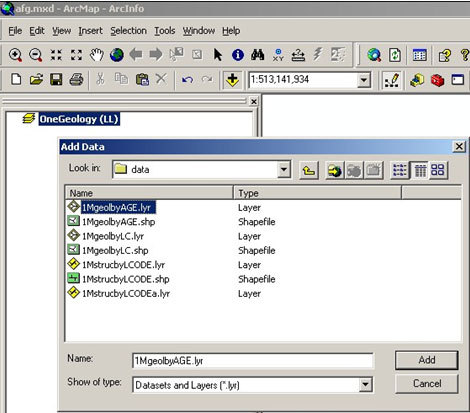This screenshot has width=470, height=413.
Task: Switch to Thumbnails view in dialog
Action: click(438, 170)
